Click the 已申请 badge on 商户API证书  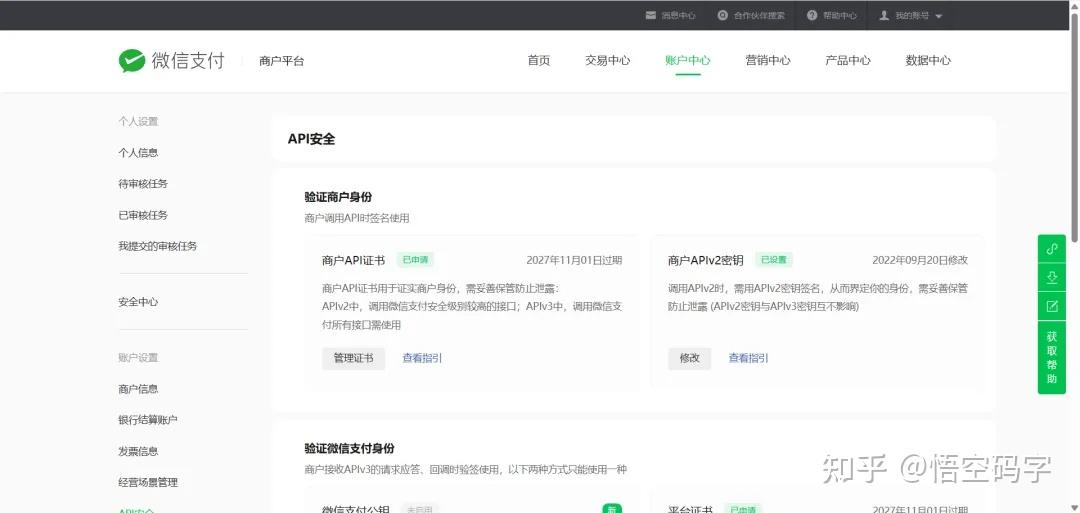(x=415, y=260)
